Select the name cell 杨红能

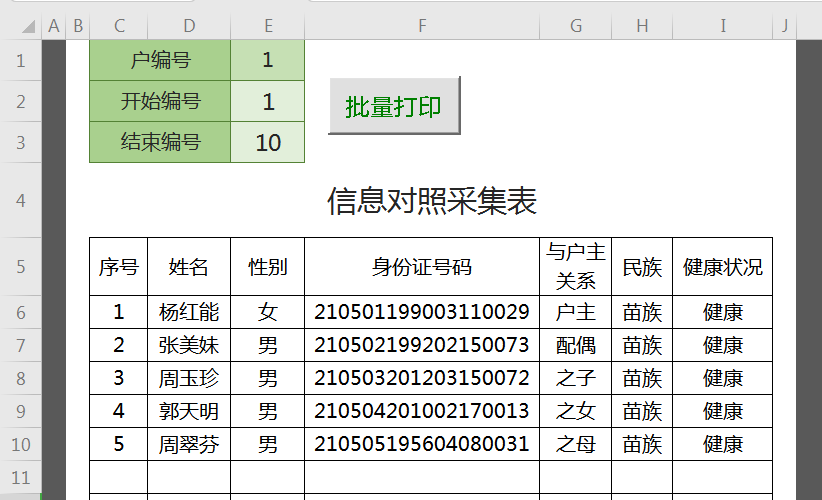click(189, 312)
